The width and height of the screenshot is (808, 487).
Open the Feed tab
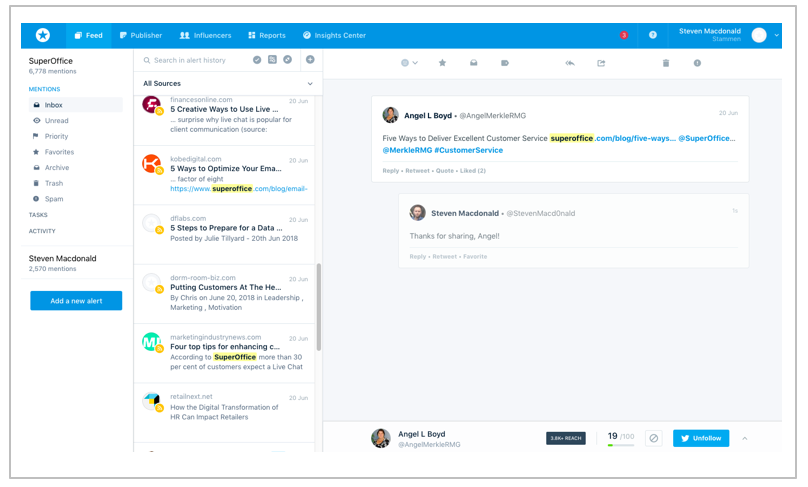pos(89,36)
